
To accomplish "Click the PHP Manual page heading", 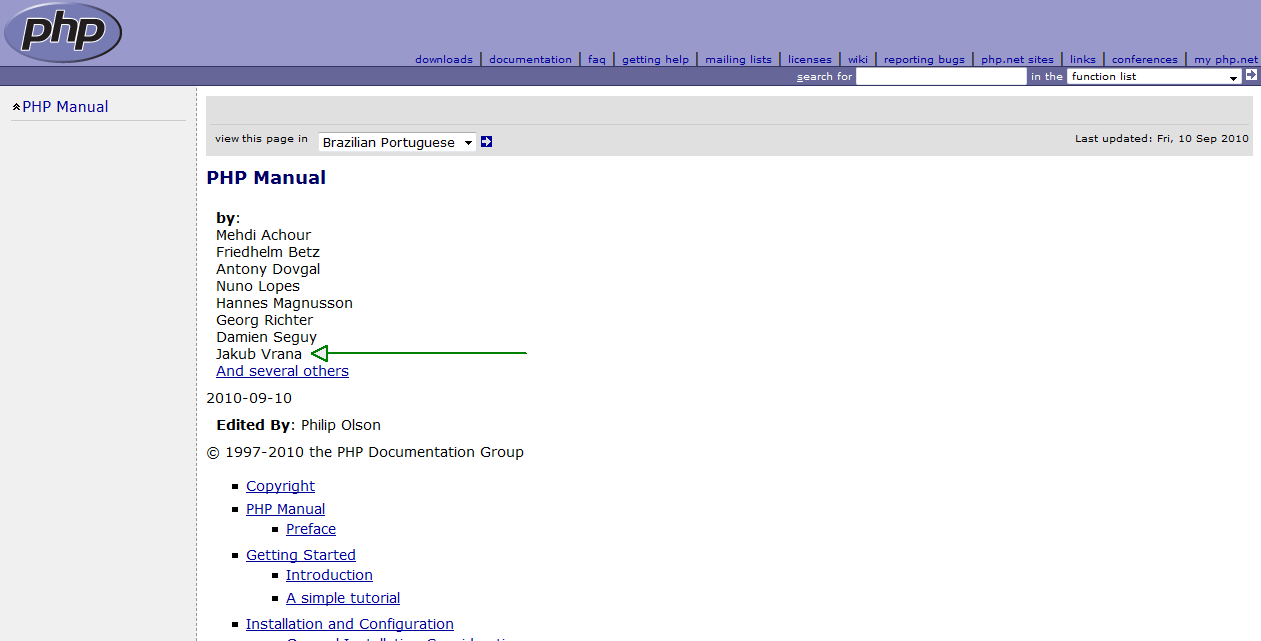I will [x=266, y=178].
